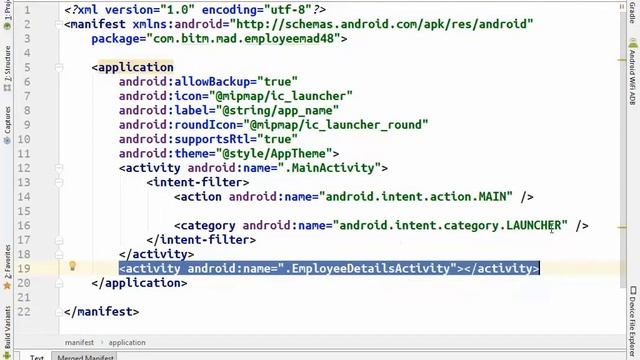The image size is (640, 360).
Task: Open the 1: Project tool window
Action: 7,15
